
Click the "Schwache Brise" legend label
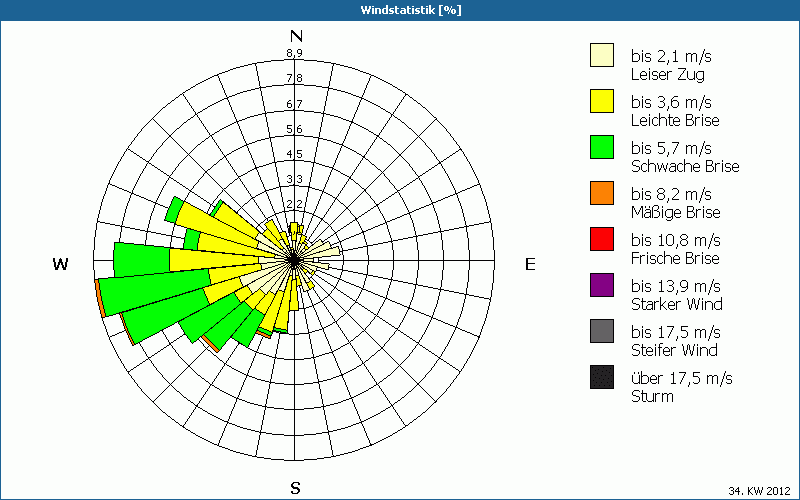point(685,166)
